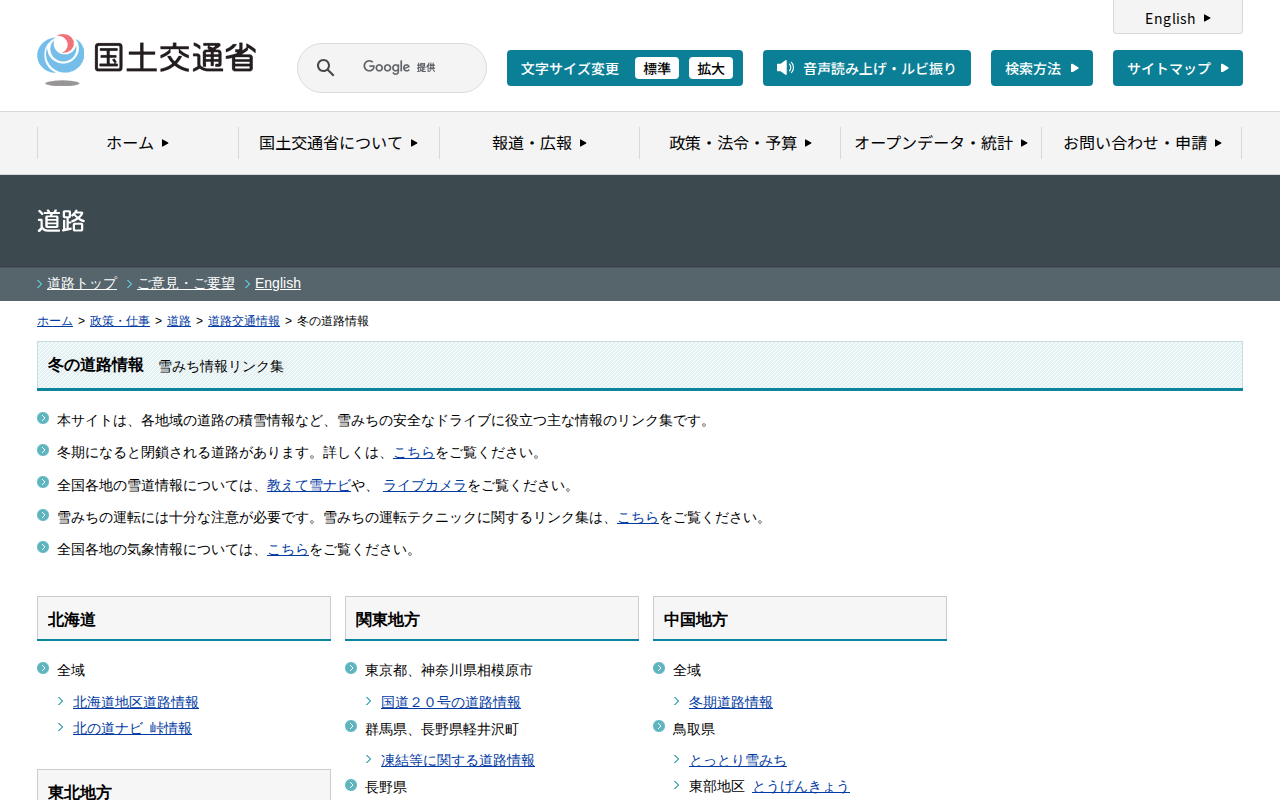Open the オープンデータ・統計 menu item

tap(940, 143)
